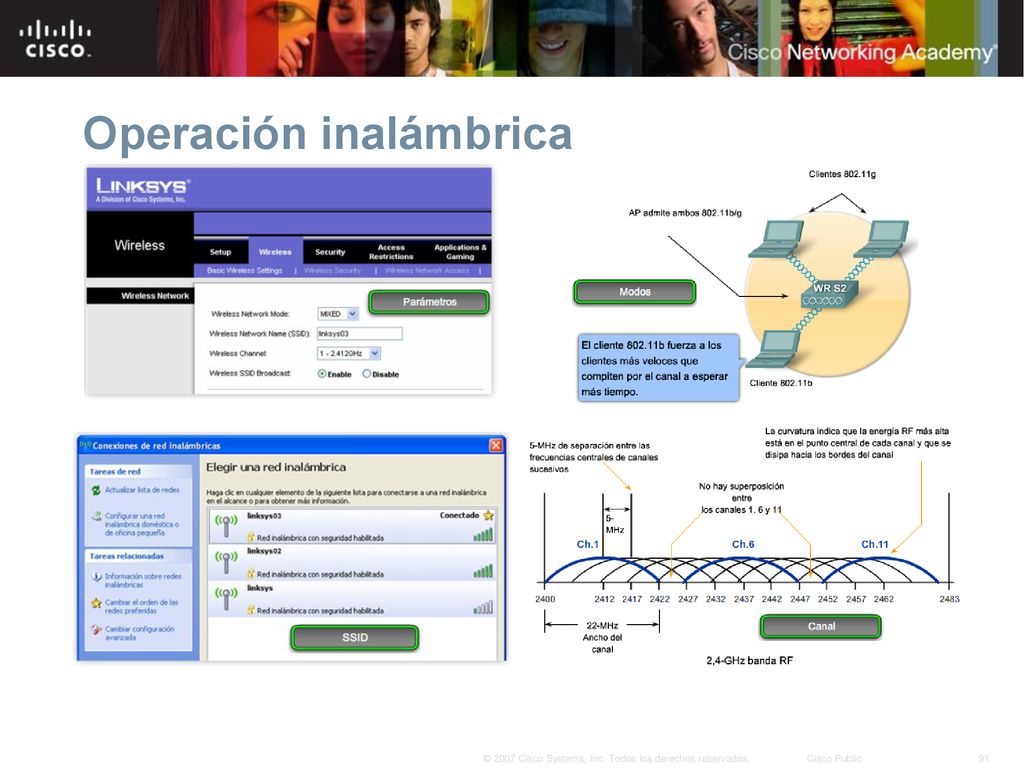The width and height of the screenshot is (1024, 768).
Task: Click the green Parámetros button
Action: coord(429,302)
